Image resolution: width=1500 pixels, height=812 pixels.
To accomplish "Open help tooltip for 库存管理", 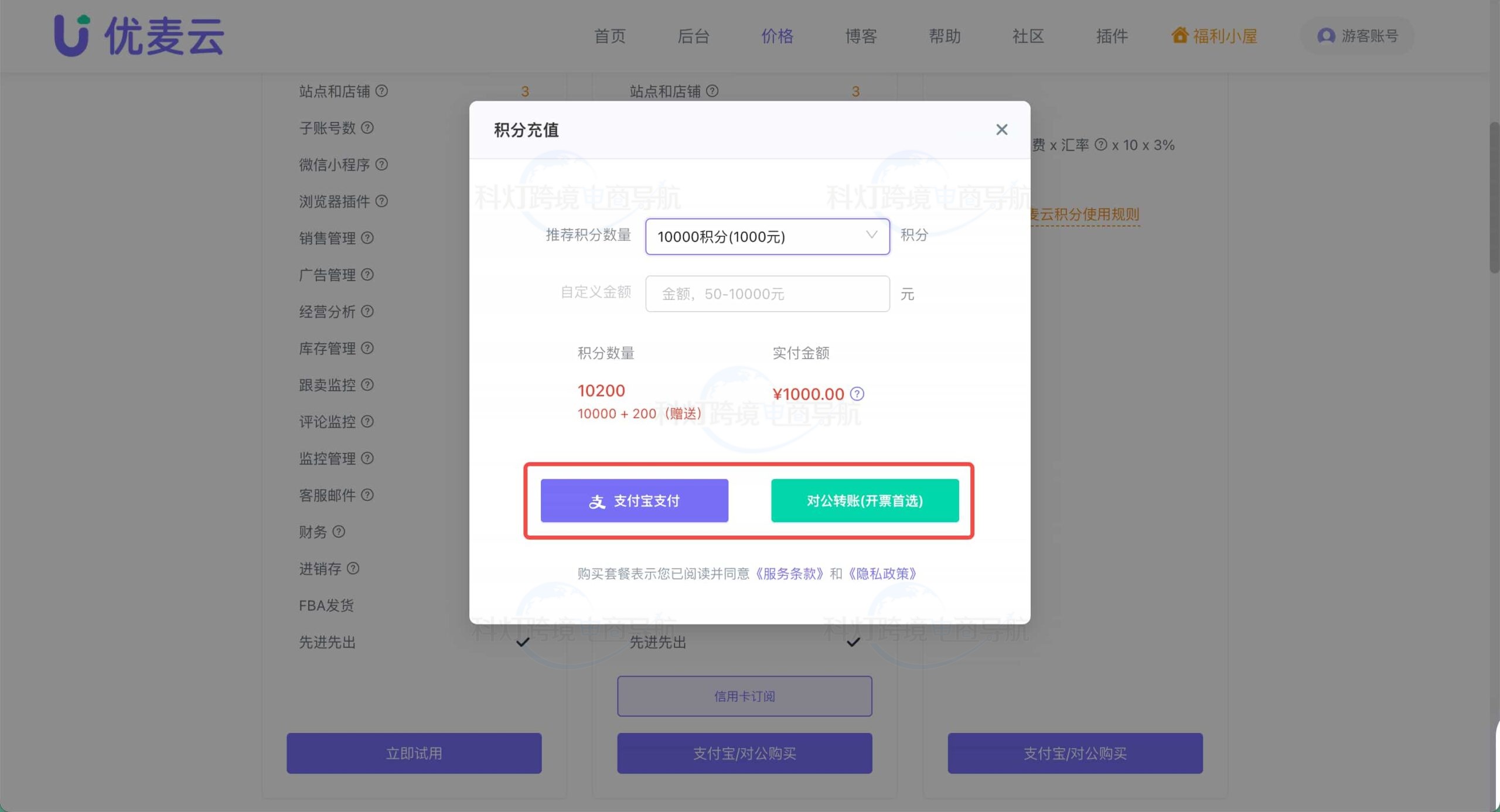I will (367, 348).
